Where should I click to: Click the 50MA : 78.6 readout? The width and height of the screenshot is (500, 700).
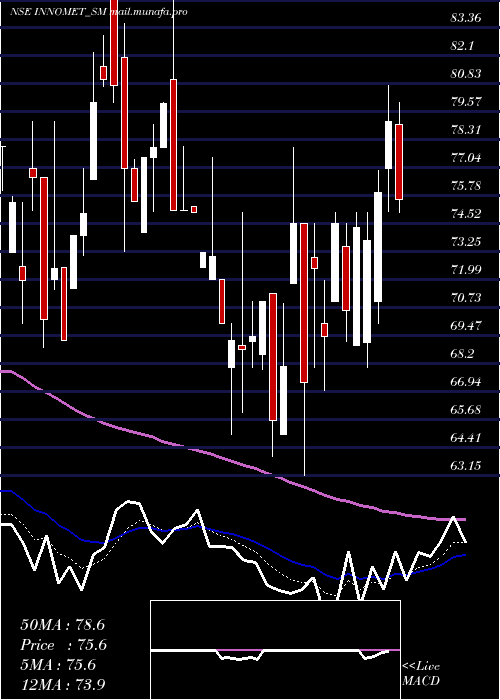tap(63, 625)
